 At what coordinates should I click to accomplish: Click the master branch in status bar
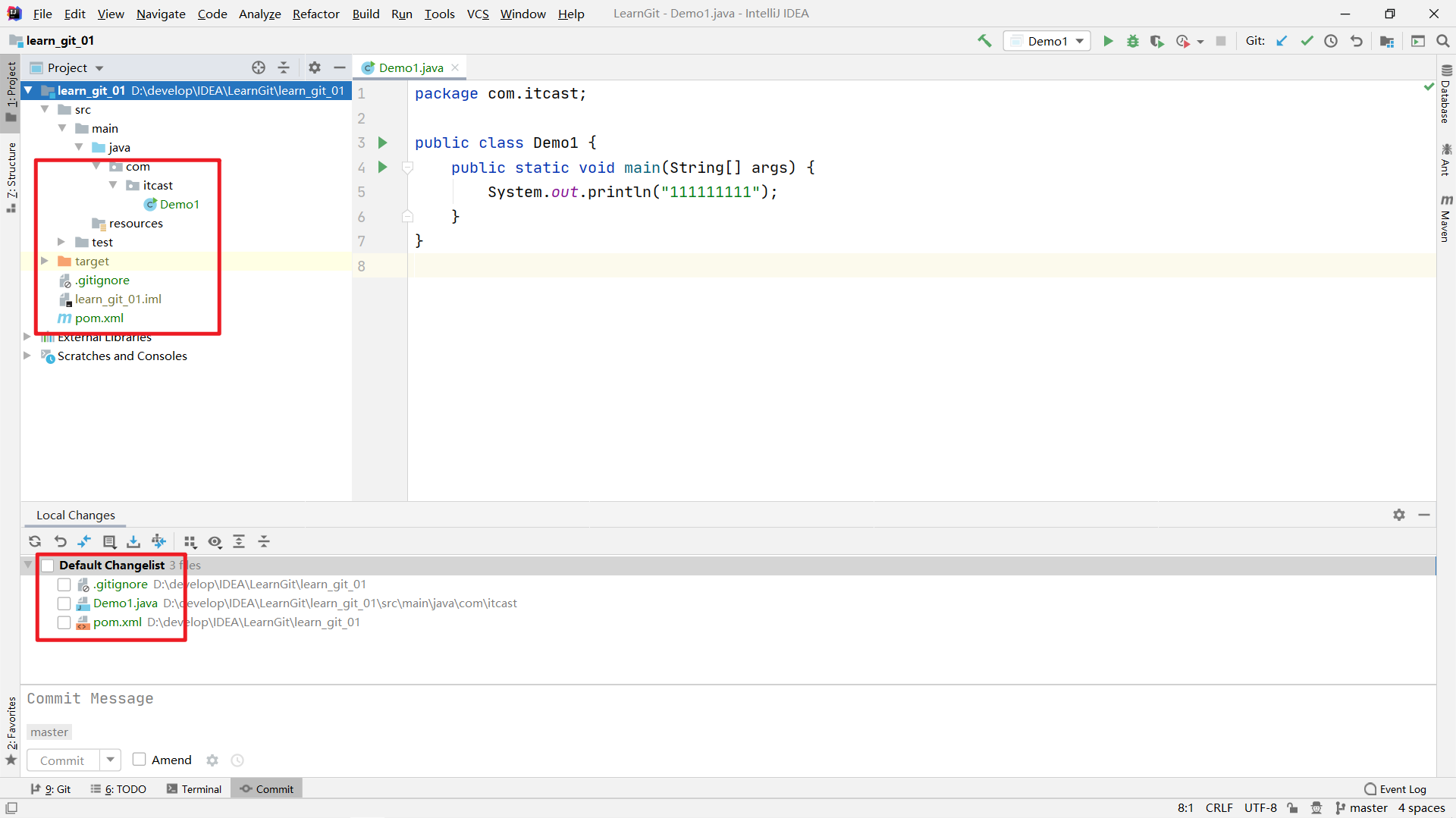1361,808
